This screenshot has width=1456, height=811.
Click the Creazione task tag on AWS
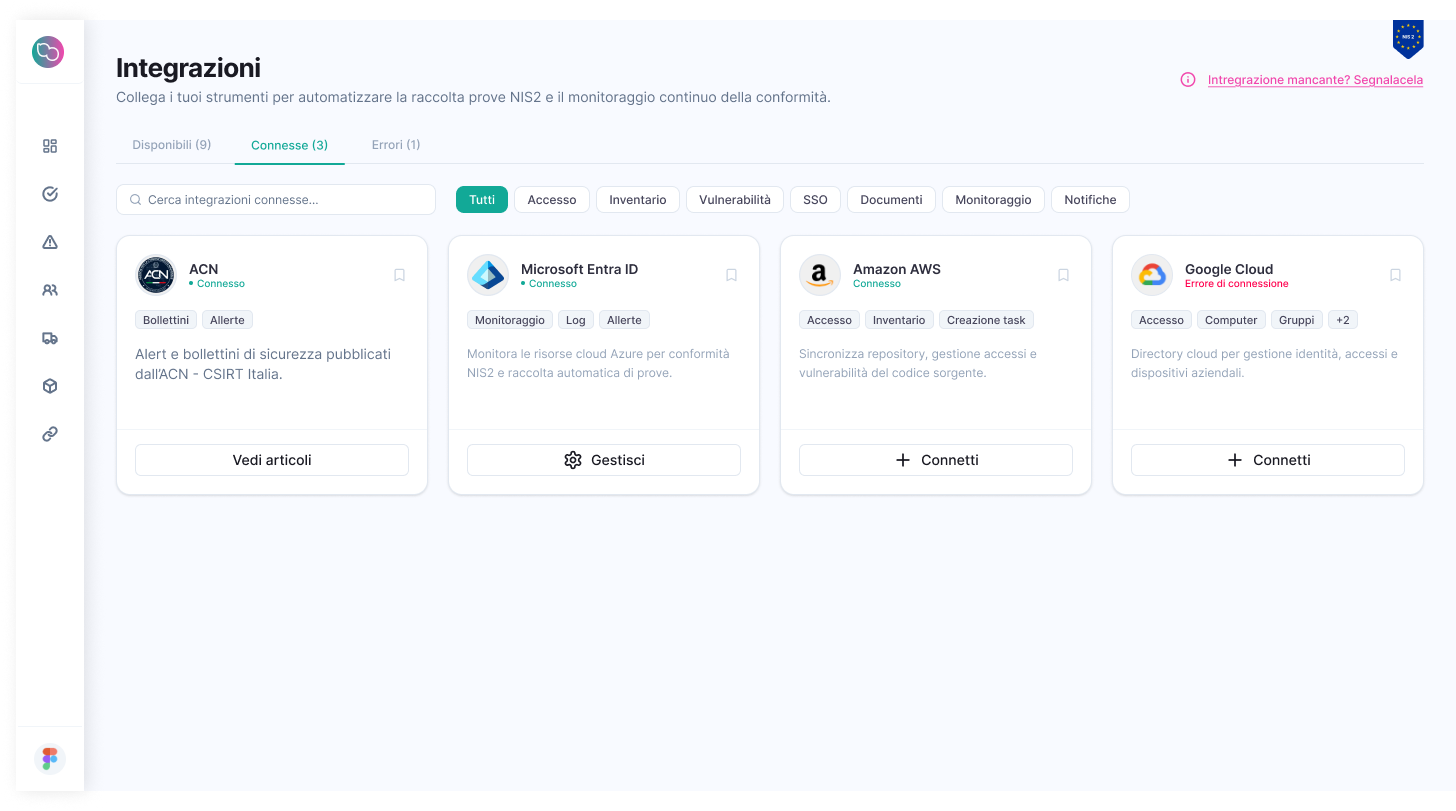(x=986, y=320)
